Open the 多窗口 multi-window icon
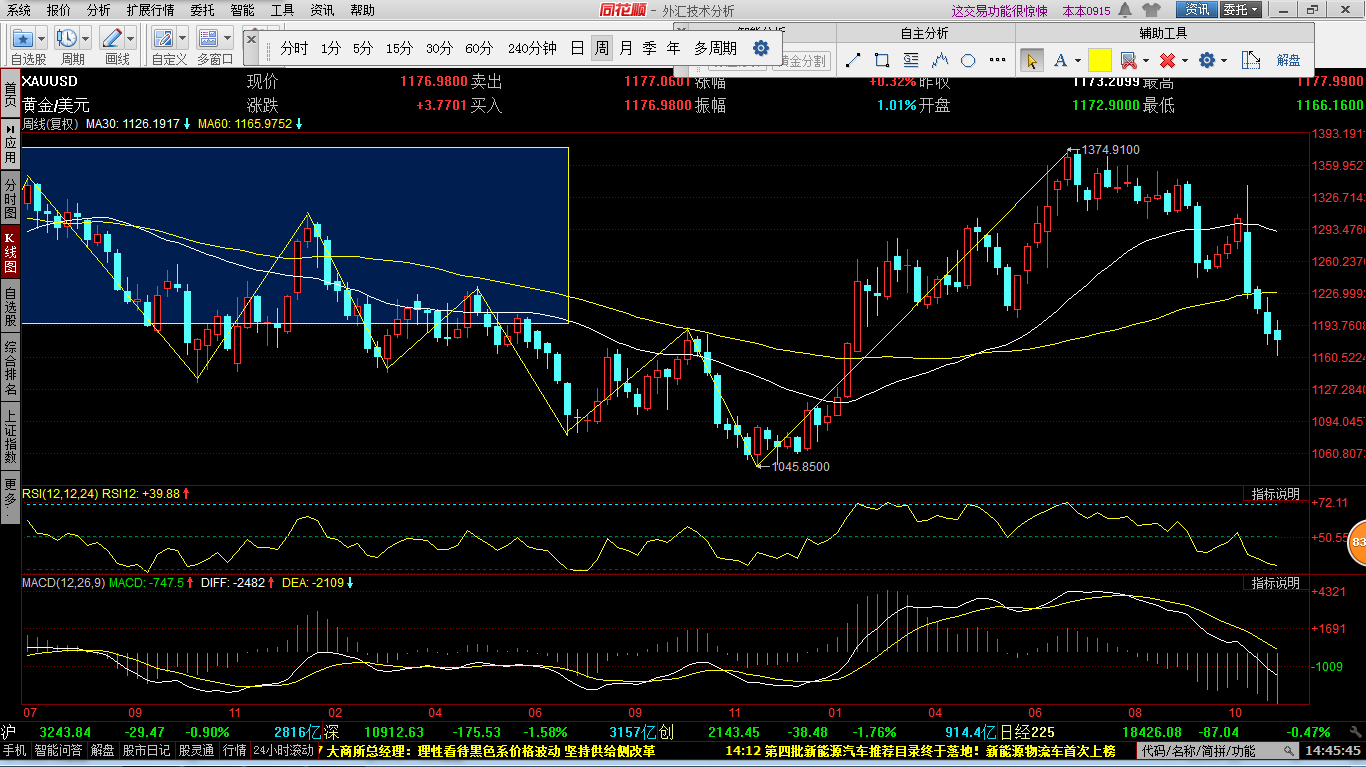This screenshot has height=767, width=1366. click(208, 38)
